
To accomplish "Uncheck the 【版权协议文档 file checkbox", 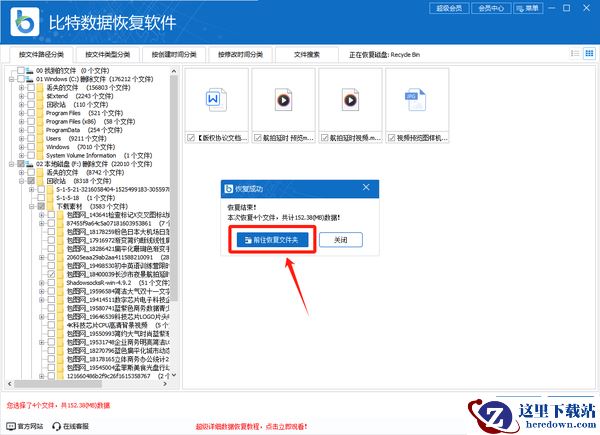I will 191,138.
